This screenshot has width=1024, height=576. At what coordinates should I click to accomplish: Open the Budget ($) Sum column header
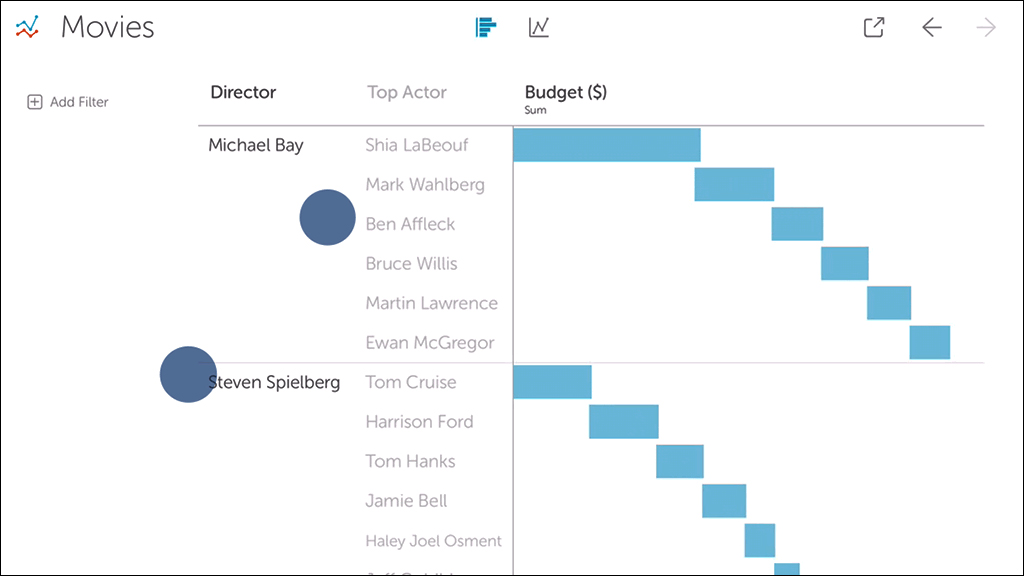pos(566,97)
